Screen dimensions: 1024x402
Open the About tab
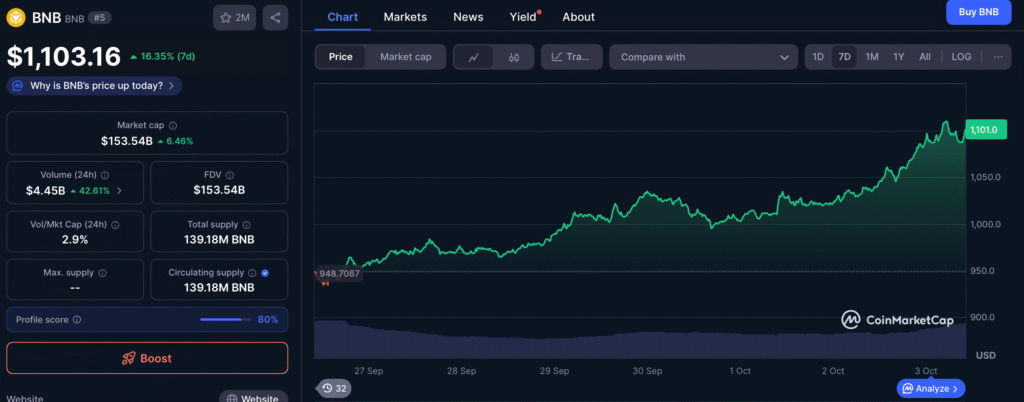[x=579, y=17]
